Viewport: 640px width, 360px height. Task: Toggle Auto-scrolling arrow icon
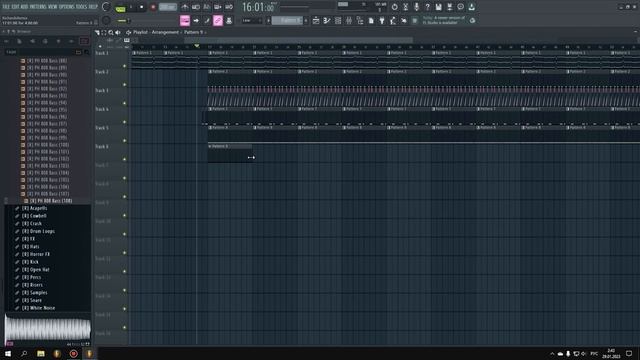click(196, 20)
